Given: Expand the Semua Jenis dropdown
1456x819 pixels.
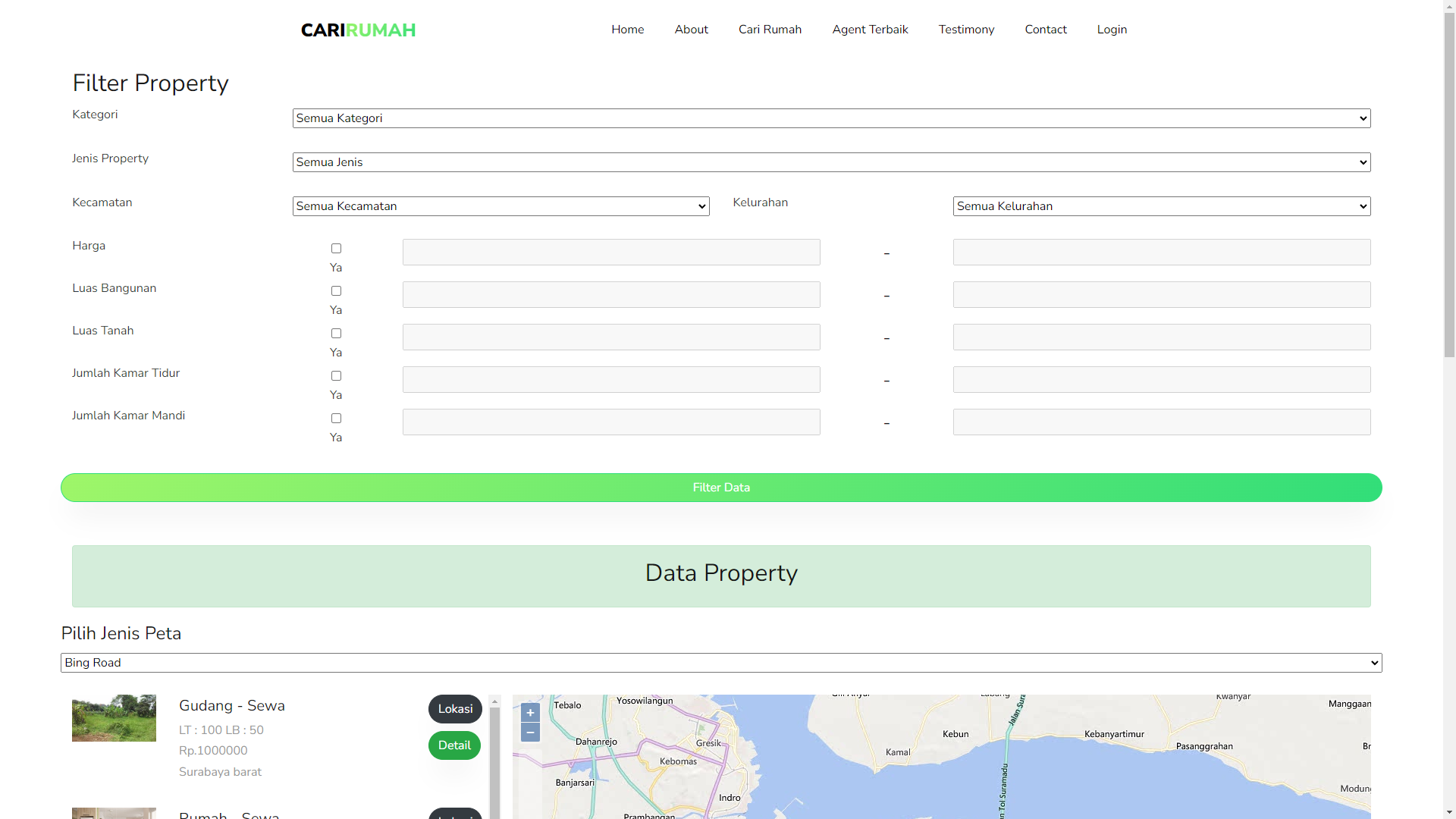Looking at the screenshot, I should tap(831, 162).
